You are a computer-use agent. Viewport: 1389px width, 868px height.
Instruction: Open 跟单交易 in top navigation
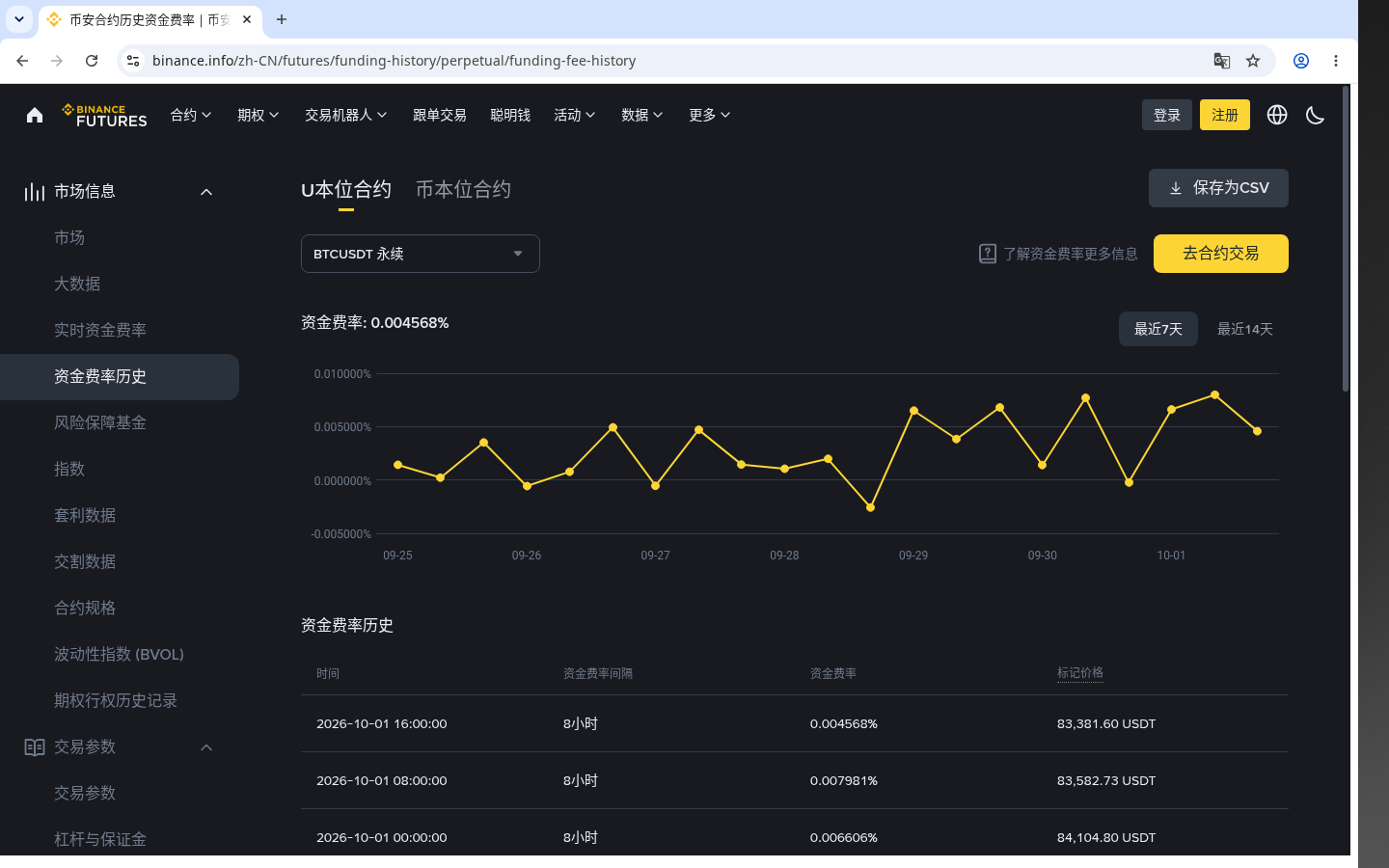coord(440,115)
